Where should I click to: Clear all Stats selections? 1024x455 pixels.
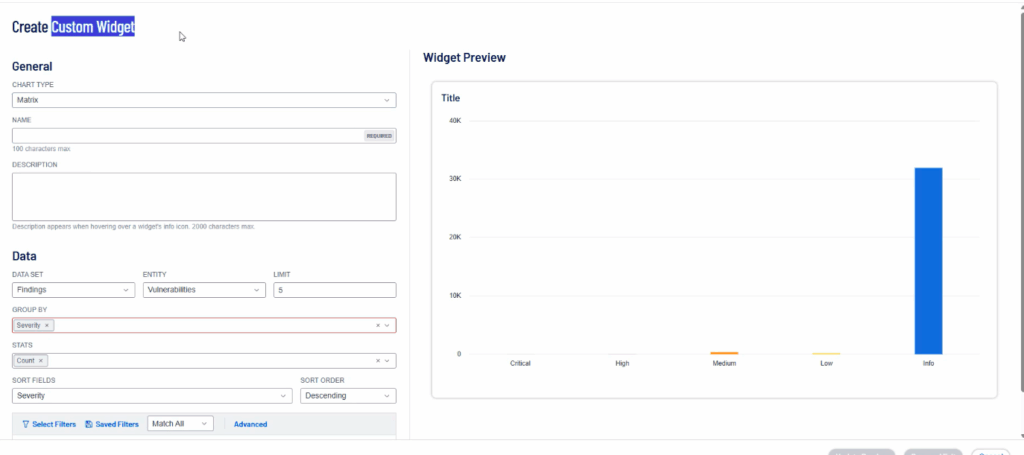377,361
